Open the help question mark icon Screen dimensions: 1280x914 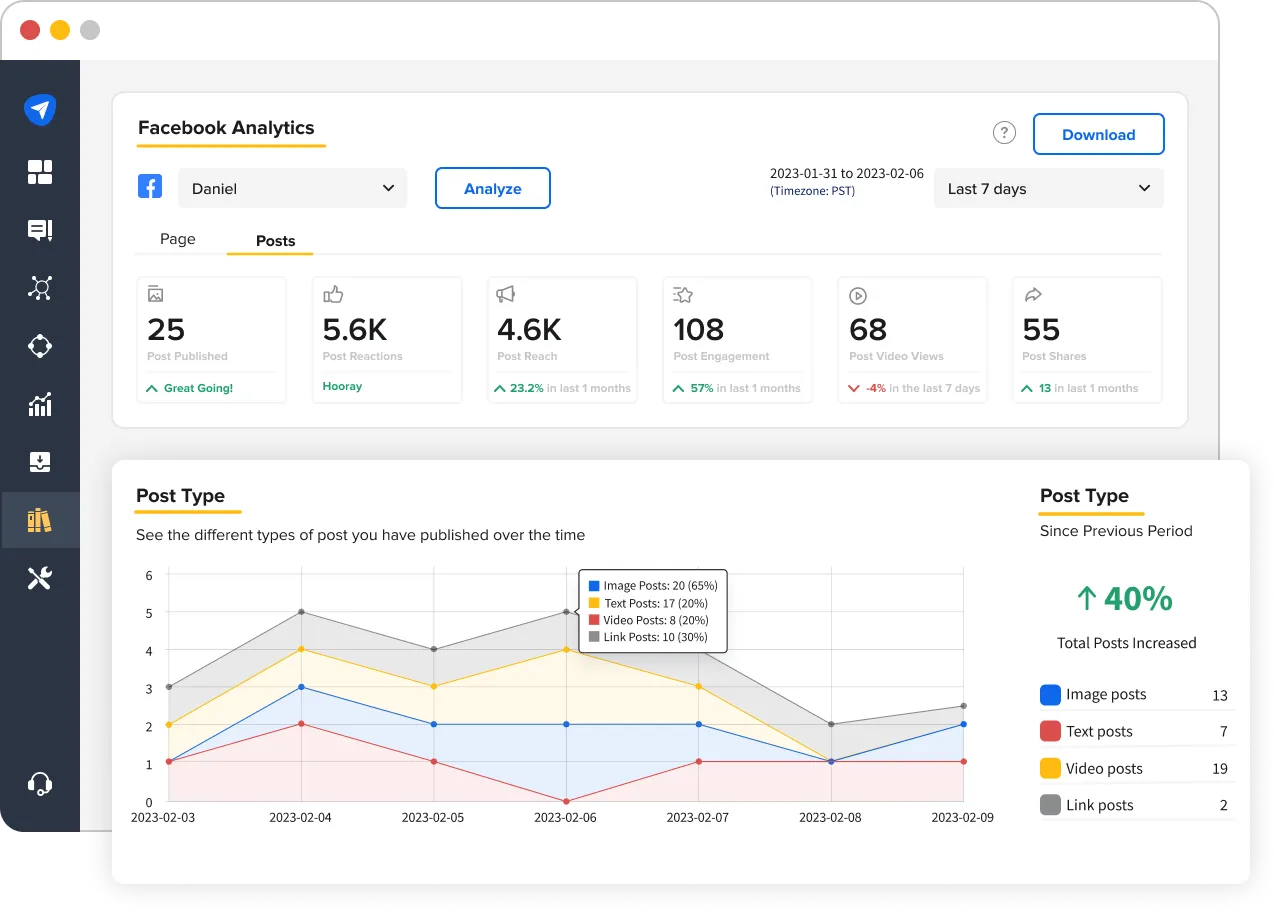pos(1004,132)
